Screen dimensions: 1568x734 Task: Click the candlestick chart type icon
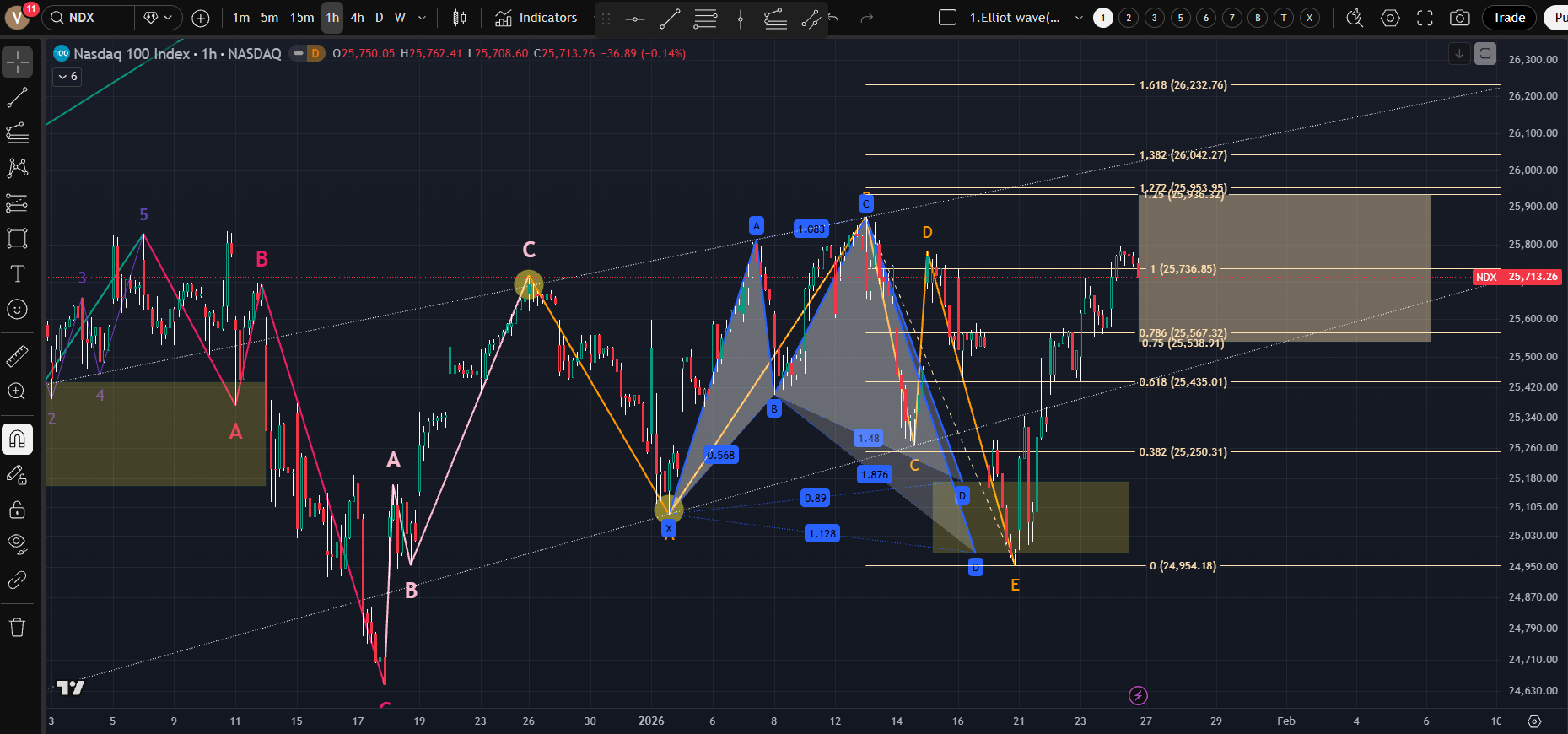(460, 18)
